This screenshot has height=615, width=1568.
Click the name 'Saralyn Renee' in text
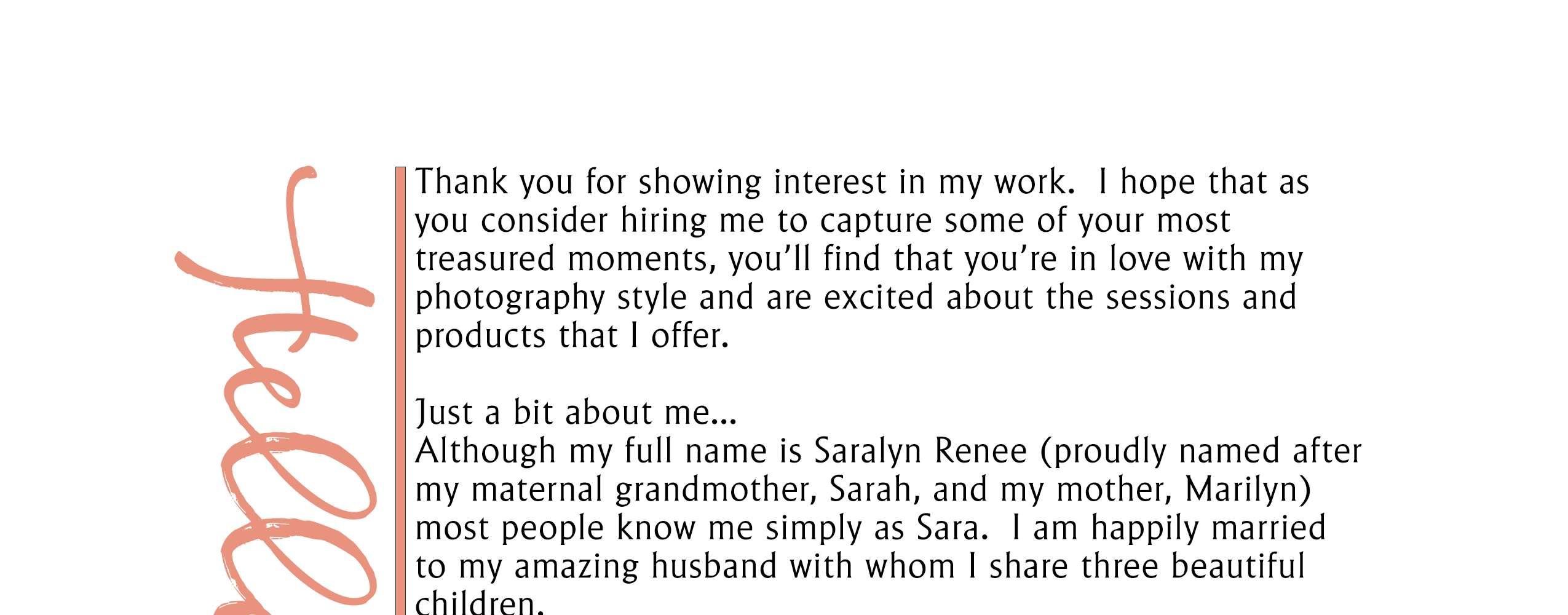coord(921,451)
